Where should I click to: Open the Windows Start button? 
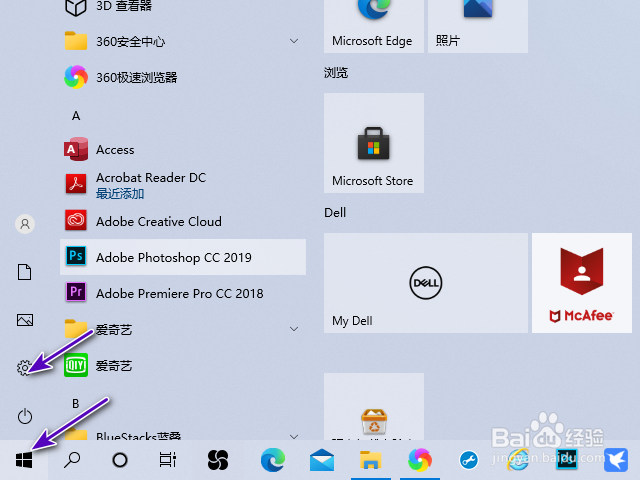[24, 460]
